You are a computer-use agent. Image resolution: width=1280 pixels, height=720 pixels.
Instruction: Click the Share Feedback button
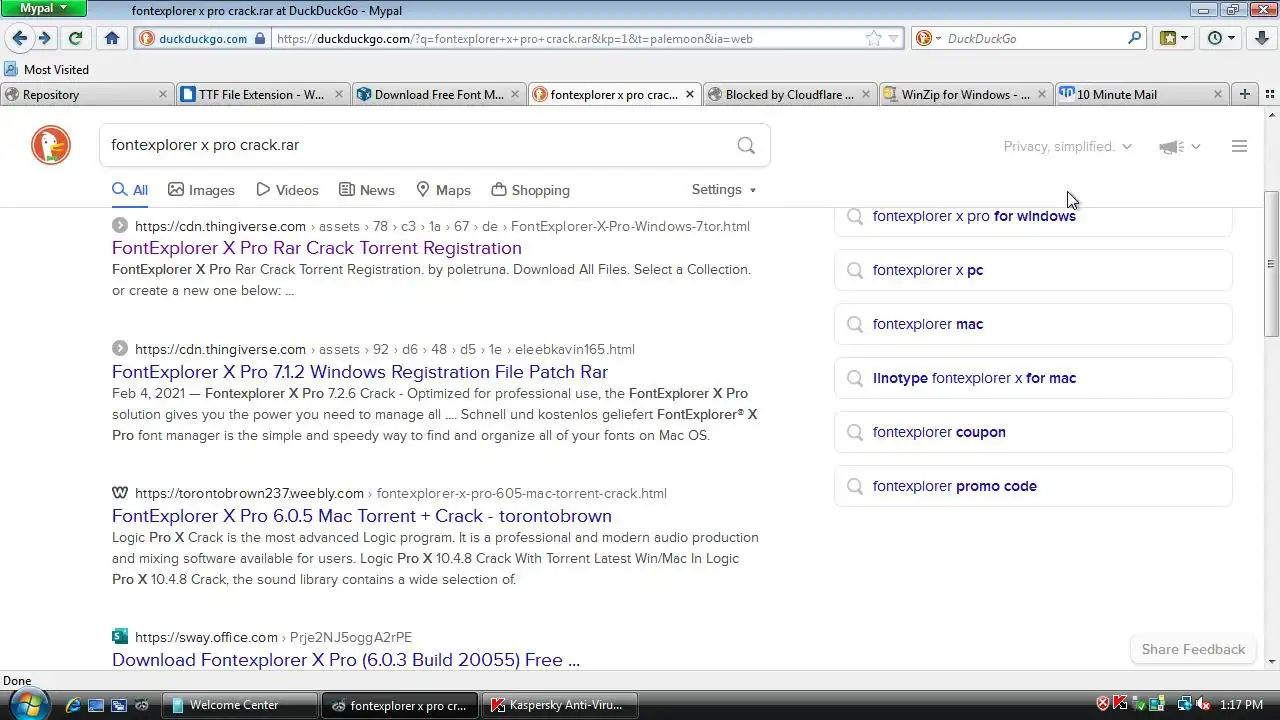(x=1193, y=649)
